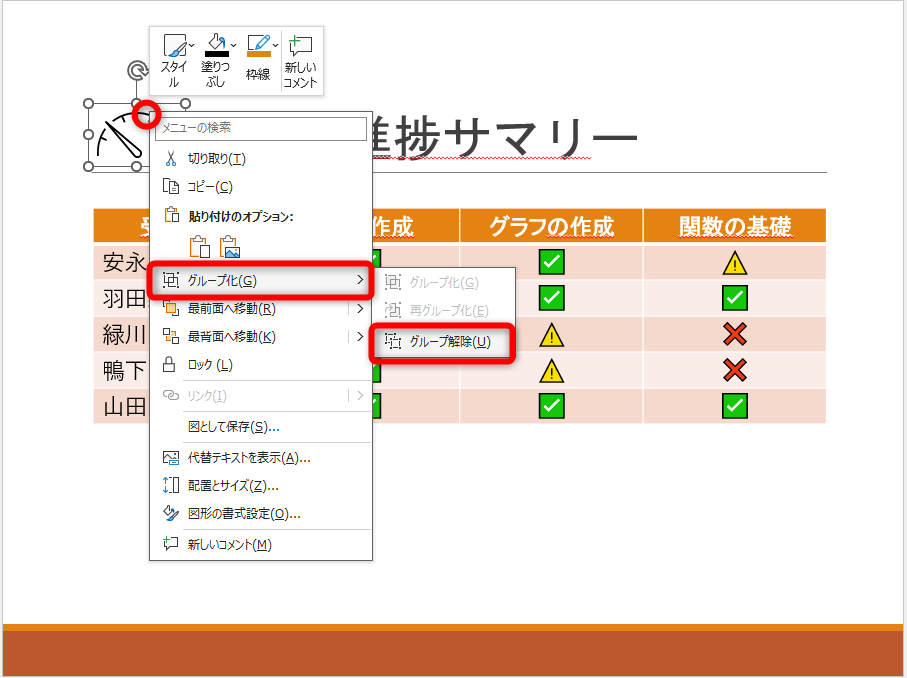Select the paste-as-picture option icon
This screenshot has height=678, width=907.
229,245
